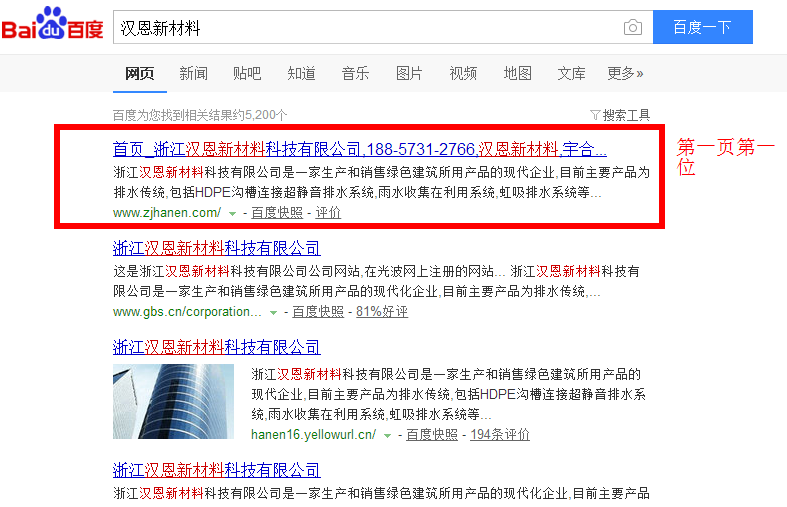Click the 194条评价 reviews link

pyautogui.click(x=500, y=435)
